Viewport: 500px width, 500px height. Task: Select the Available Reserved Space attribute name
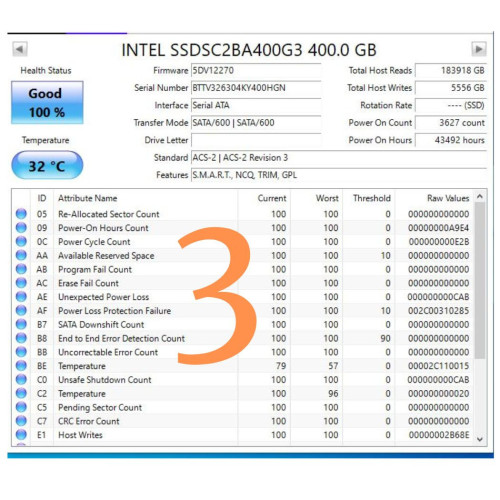[x=106, y=256]
